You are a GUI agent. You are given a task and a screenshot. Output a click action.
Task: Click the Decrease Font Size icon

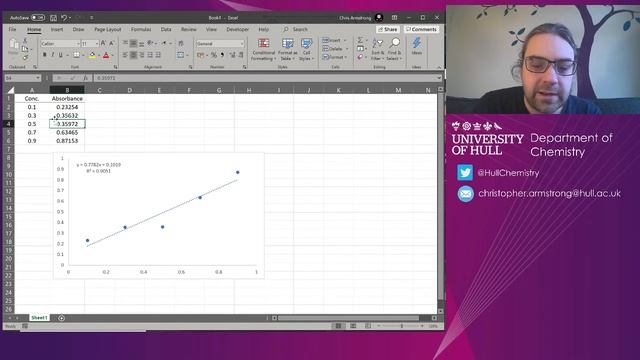111,43
